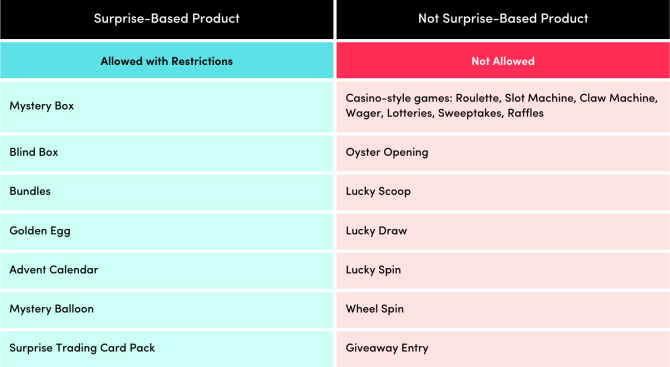Click the Casino-style games text cell
The height and width of the screenshot is (367, 670).
(503, 106)
